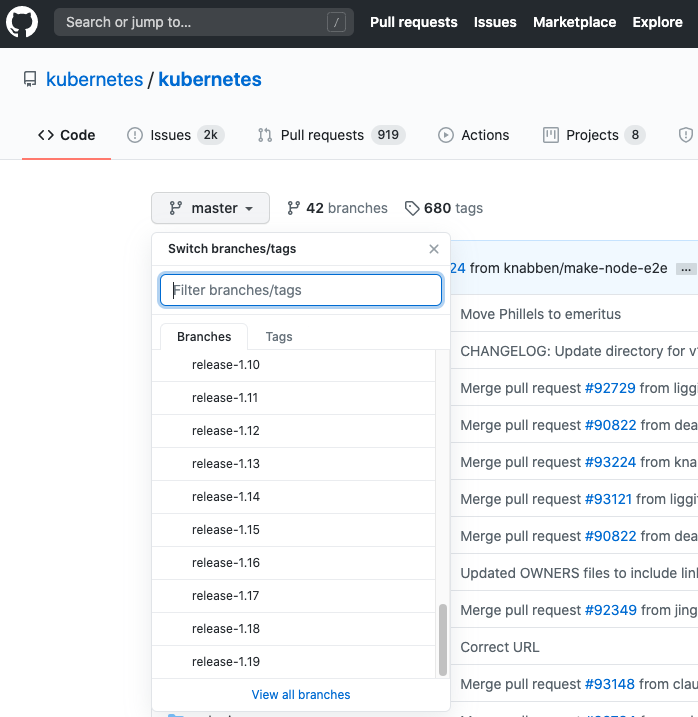Viewport: 698px width, 717px height.
Task: Open the repository Actions tab
Action: point(473,135)
